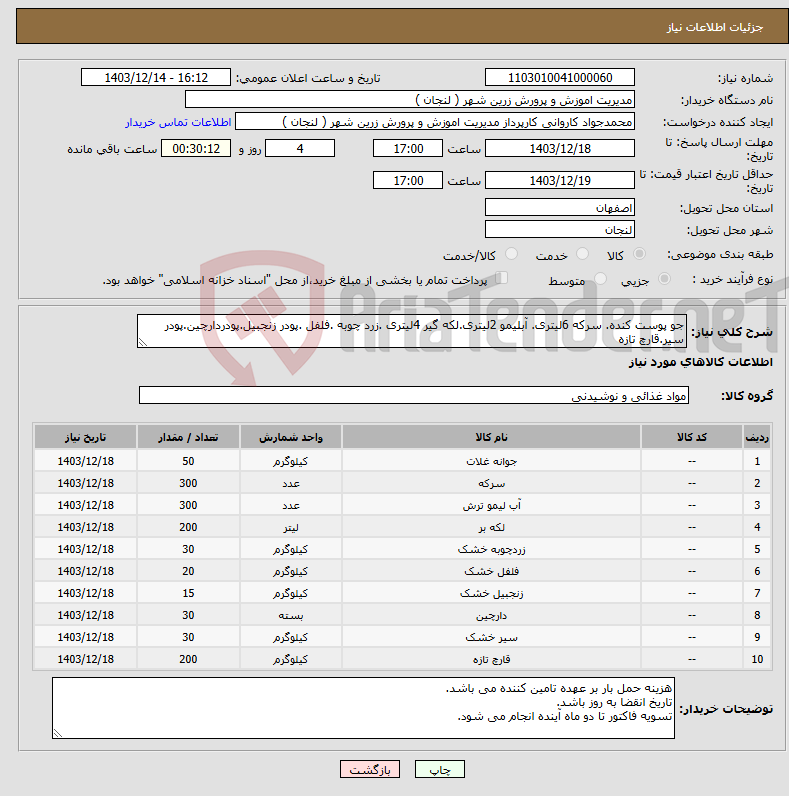Click the item name آب لیمو ترش
The height and width of the screenshot is (796, 789).
[x=491, y=506]
